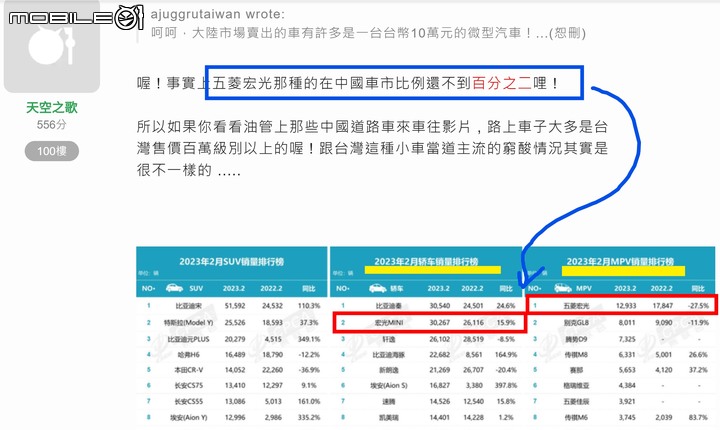Click the -36.9% value in CR-V row
Screen dimensions: 720x430
coord(309,370)
